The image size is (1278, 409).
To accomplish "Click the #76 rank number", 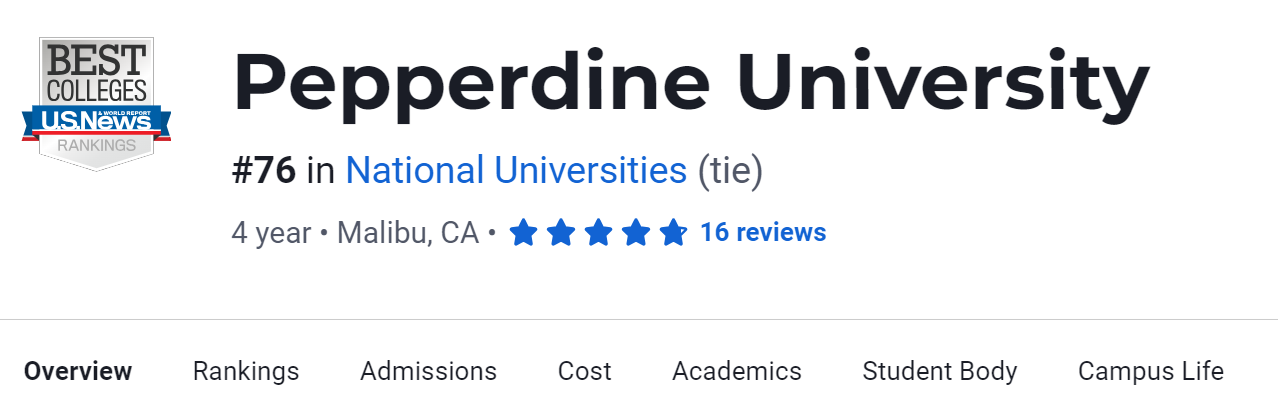I will pos(264,171).
